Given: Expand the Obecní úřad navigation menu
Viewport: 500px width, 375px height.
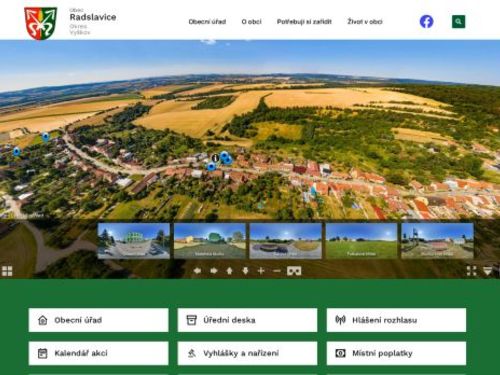Looking at the screenshot, I should pos(207,22).
